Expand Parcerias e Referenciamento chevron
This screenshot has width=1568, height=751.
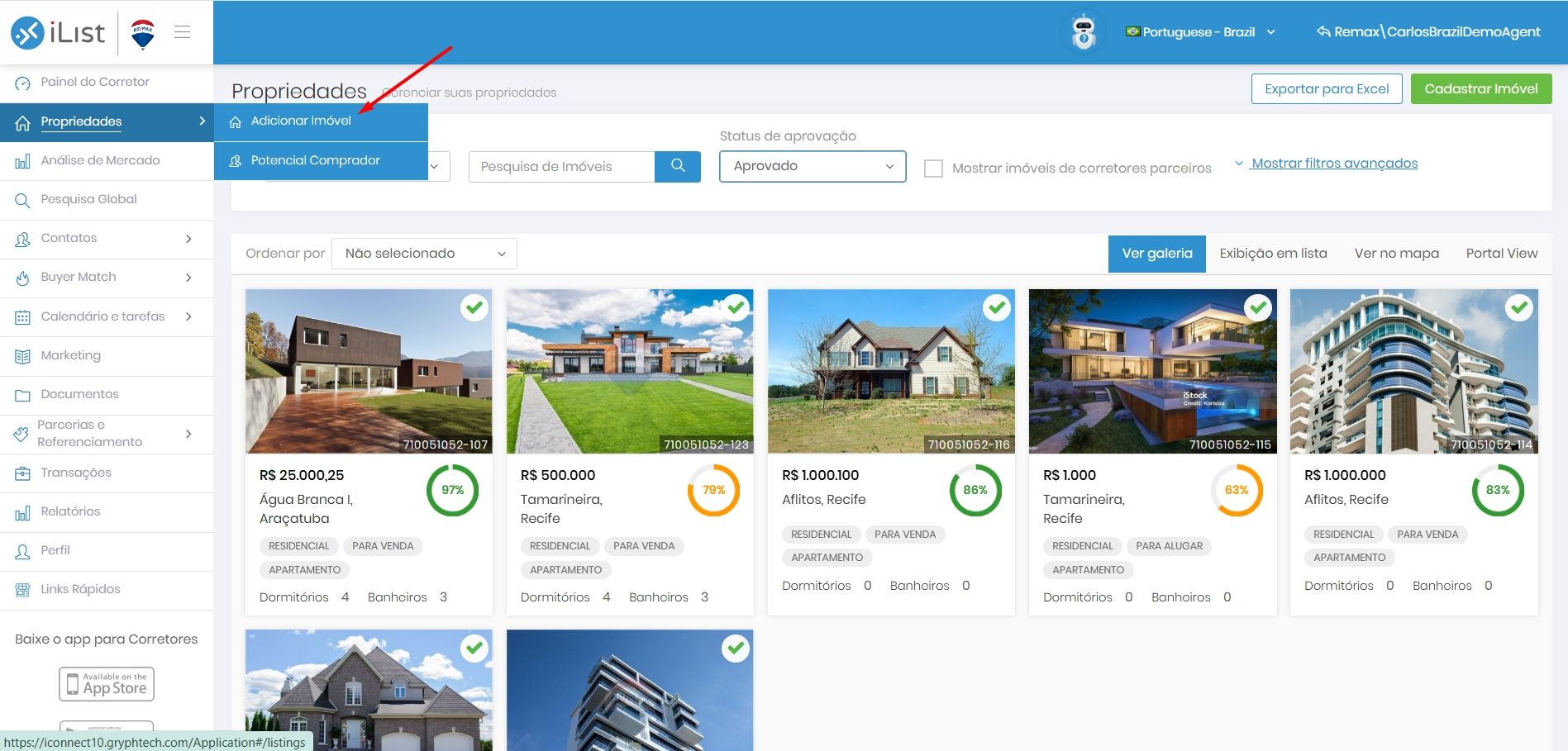point(188,434)
